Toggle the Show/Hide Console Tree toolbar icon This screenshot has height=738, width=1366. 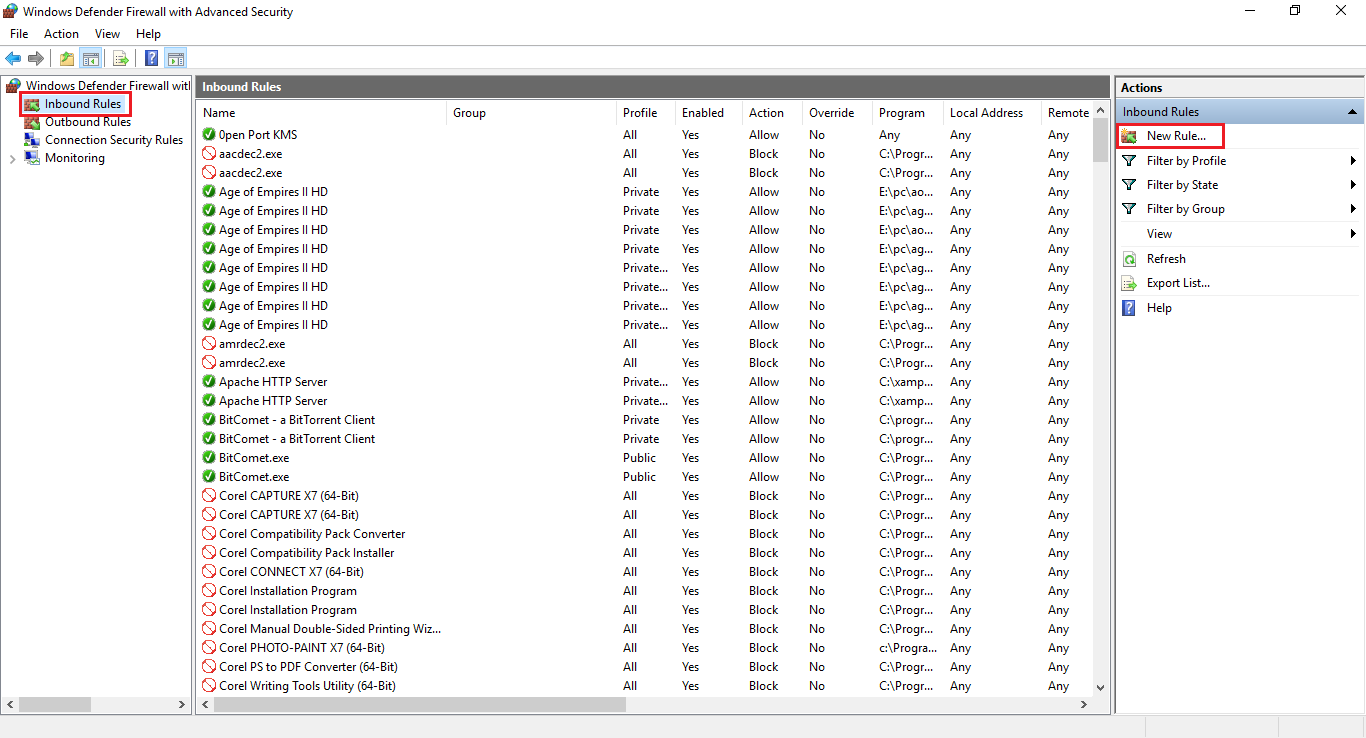coord(90,59)
